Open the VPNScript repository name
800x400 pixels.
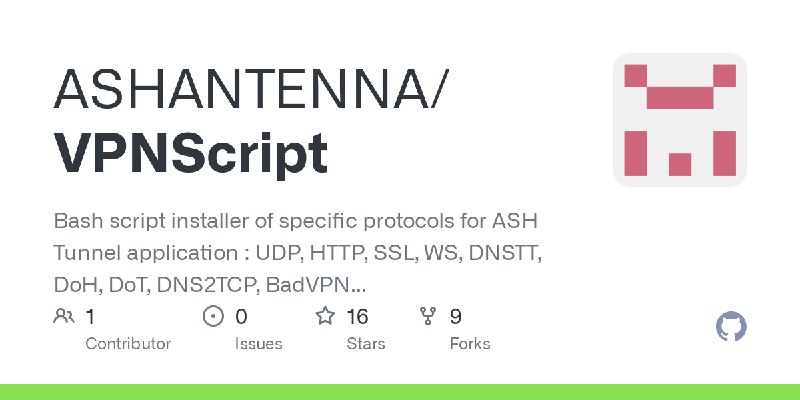coord(190,153)
